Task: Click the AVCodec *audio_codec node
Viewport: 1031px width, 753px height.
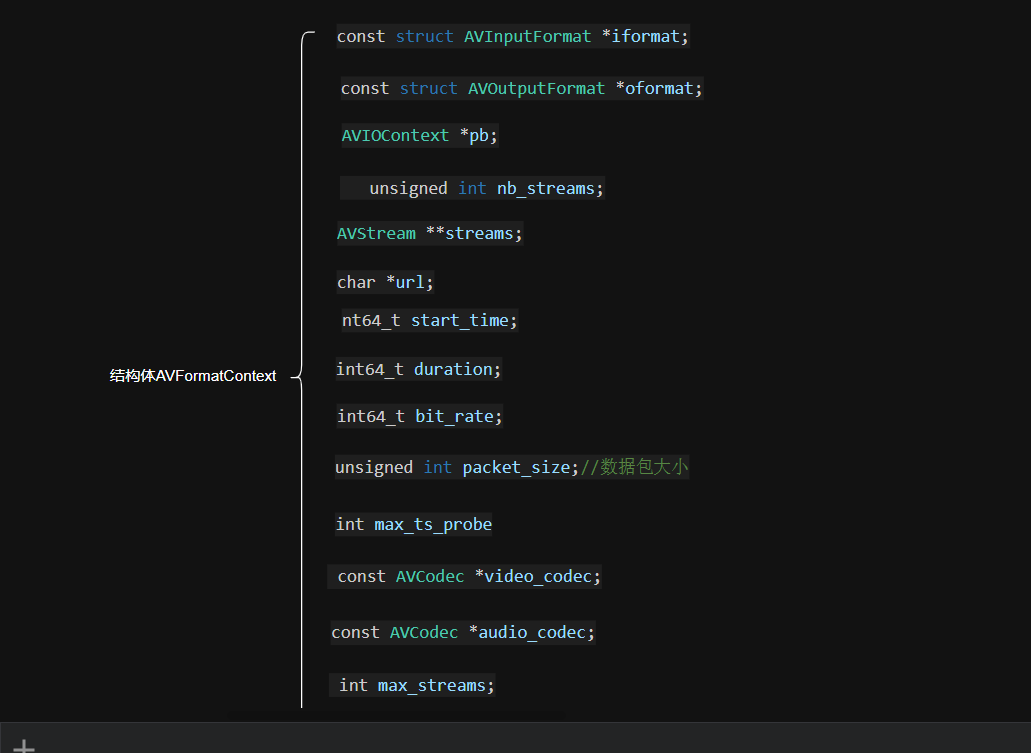Action: [x=463, y=632]
